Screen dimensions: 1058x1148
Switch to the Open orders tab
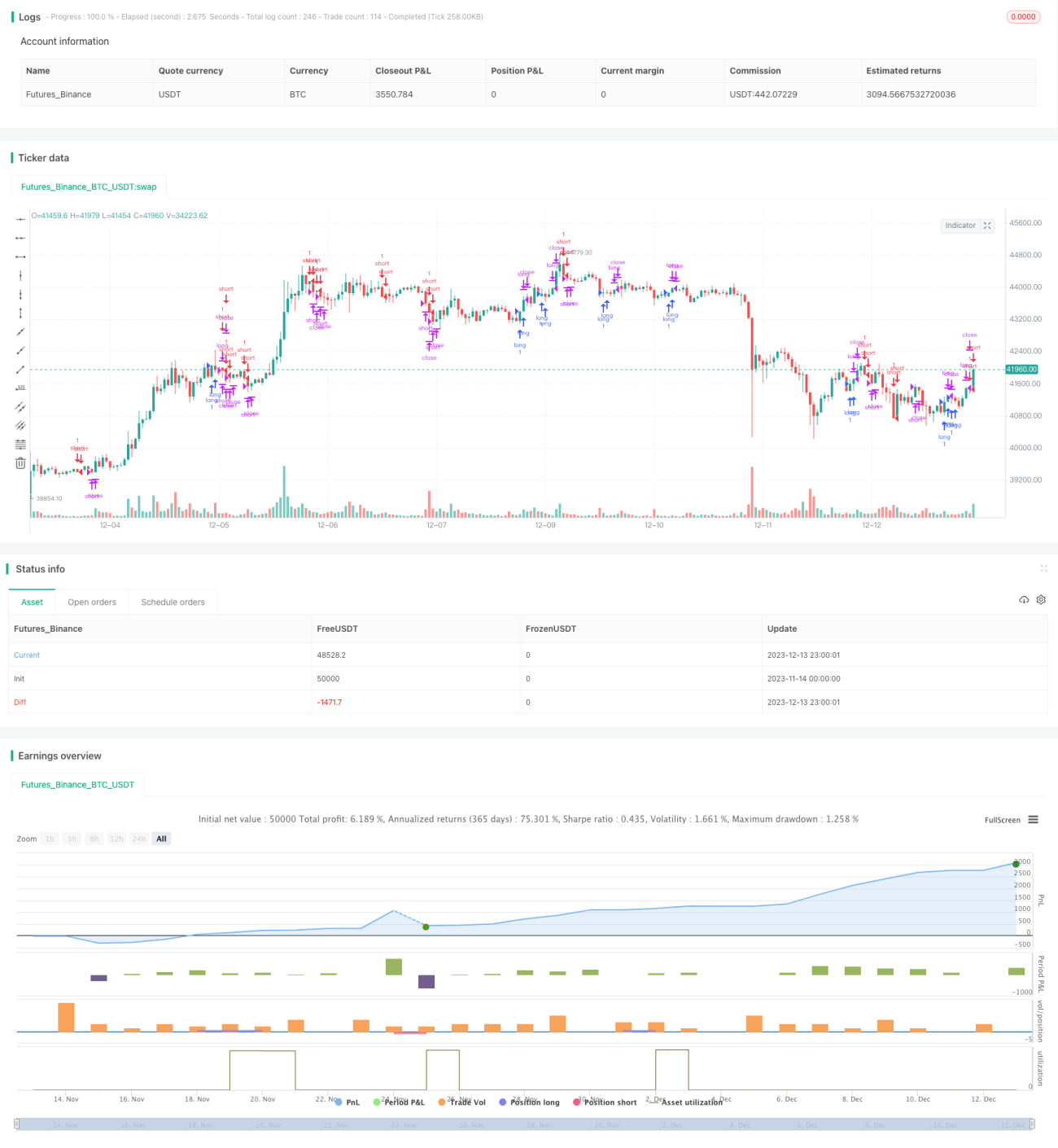tap(92, 602)
